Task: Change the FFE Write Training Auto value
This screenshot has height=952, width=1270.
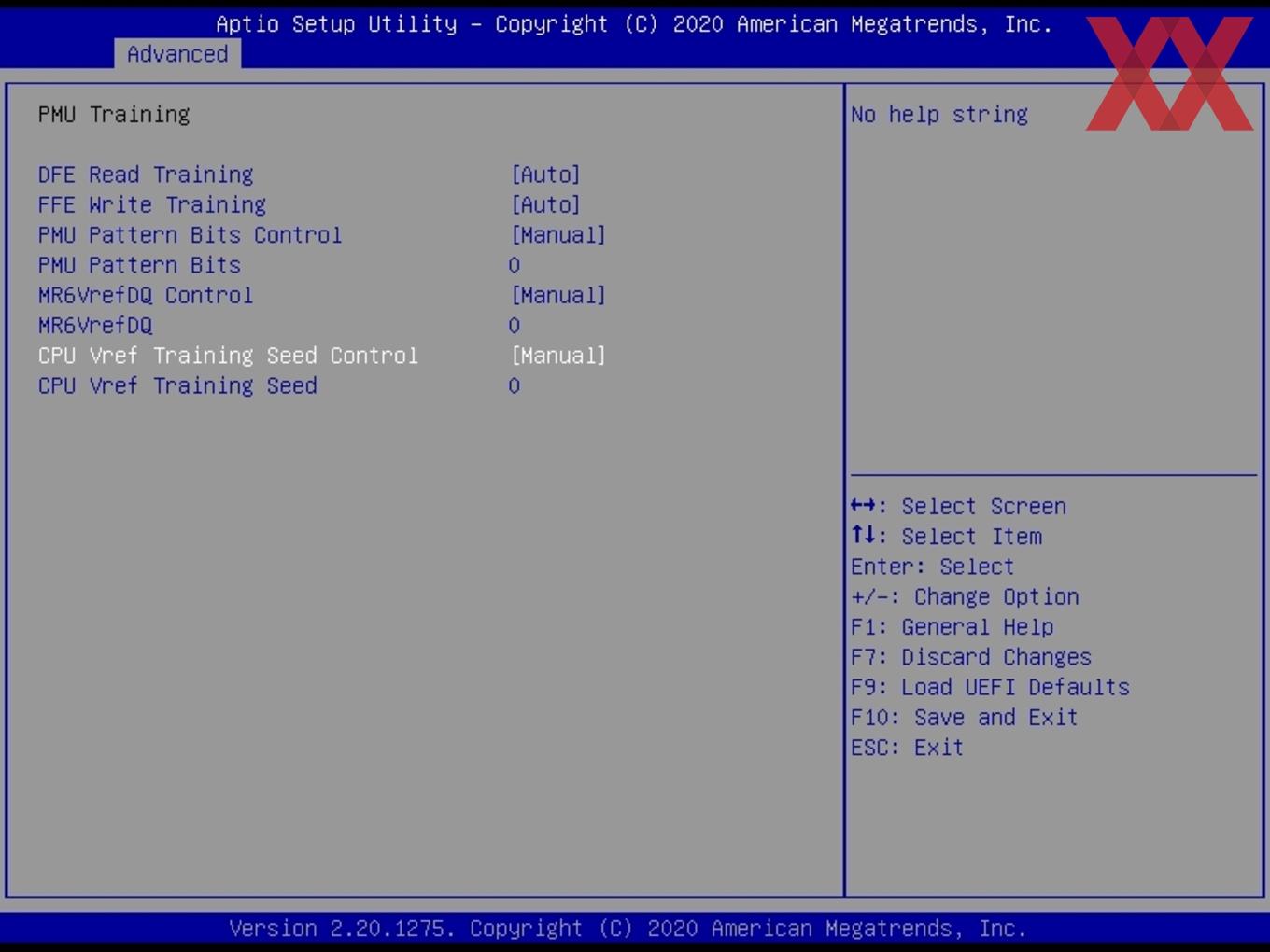Action: (545, 204)
